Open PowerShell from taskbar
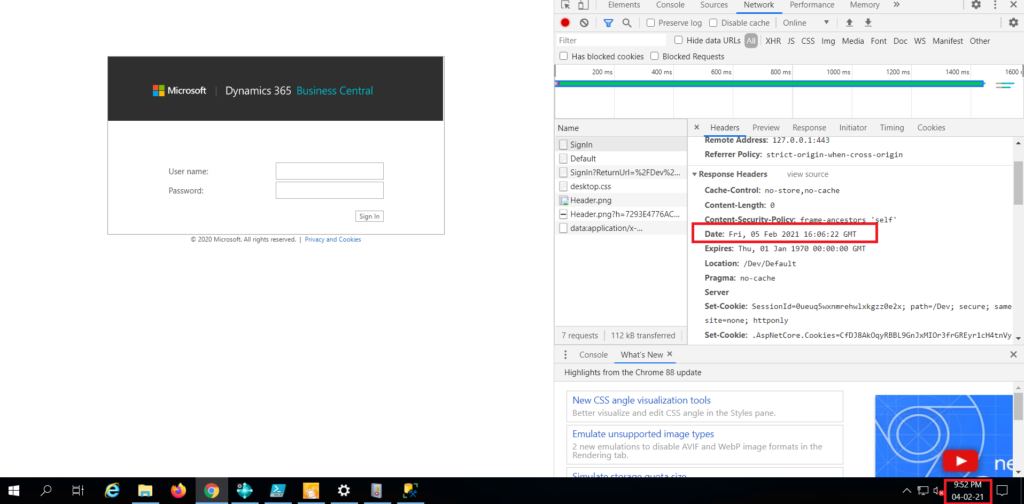Viewport: 1024px width, 504px height. pyautogui.click(x=278, y=490)
